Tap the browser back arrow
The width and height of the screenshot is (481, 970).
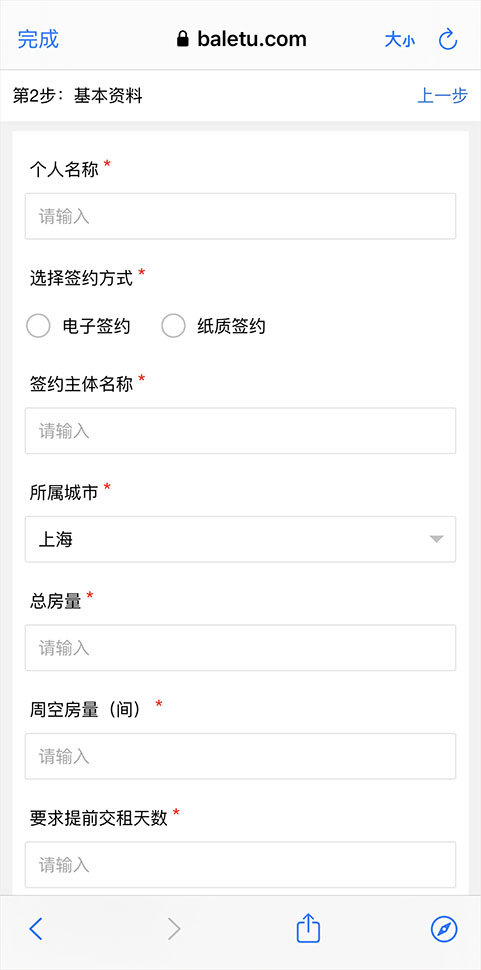point(36,929)
